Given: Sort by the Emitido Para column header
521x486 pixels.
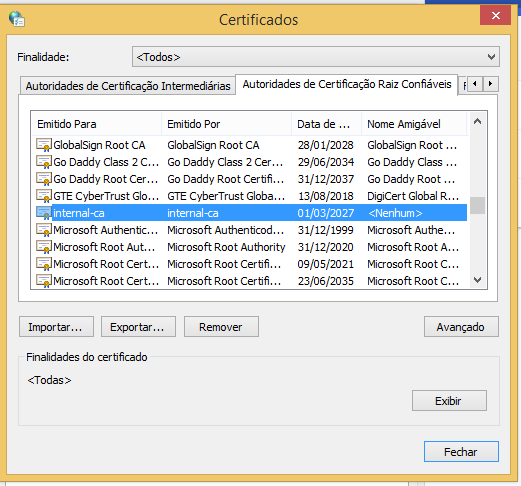Looking at the screenshot, I should click(x=96, y=124).
